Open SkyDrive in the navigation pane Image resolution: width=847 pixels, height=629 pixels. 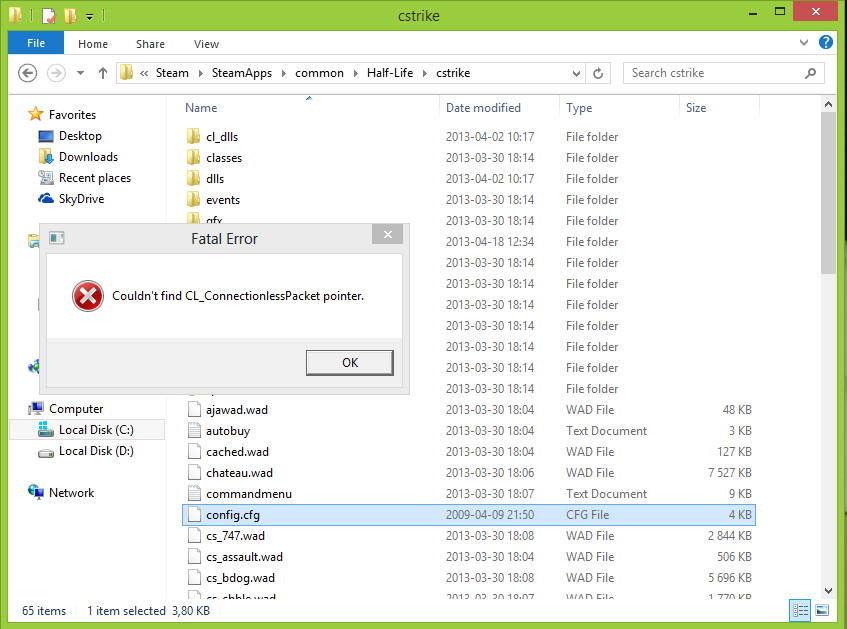[x=81, y=199]
